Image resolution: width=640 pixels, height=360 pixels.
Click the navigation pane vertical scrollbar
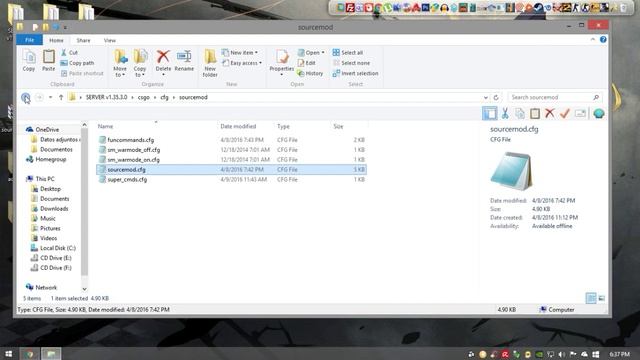pyautogui.click(x=84, y=202)
